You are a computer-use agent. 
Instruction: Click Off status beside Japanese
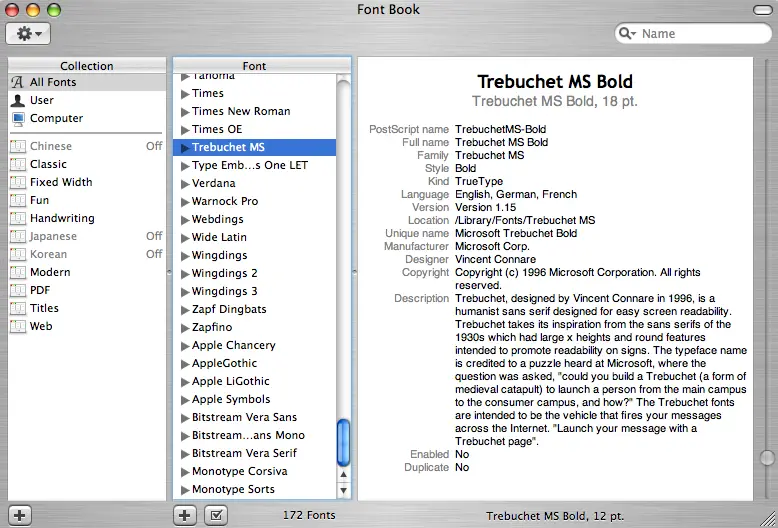(154, 236)
